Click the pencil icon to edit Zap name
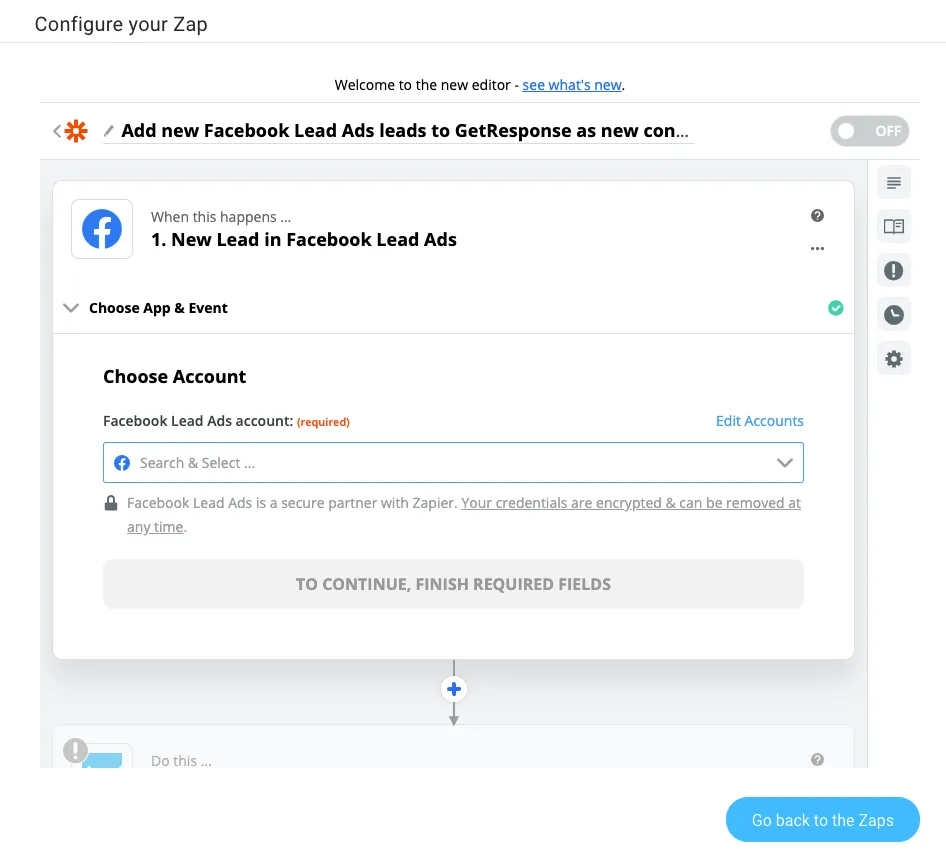946x861 pixels. [x=109, y=130]
